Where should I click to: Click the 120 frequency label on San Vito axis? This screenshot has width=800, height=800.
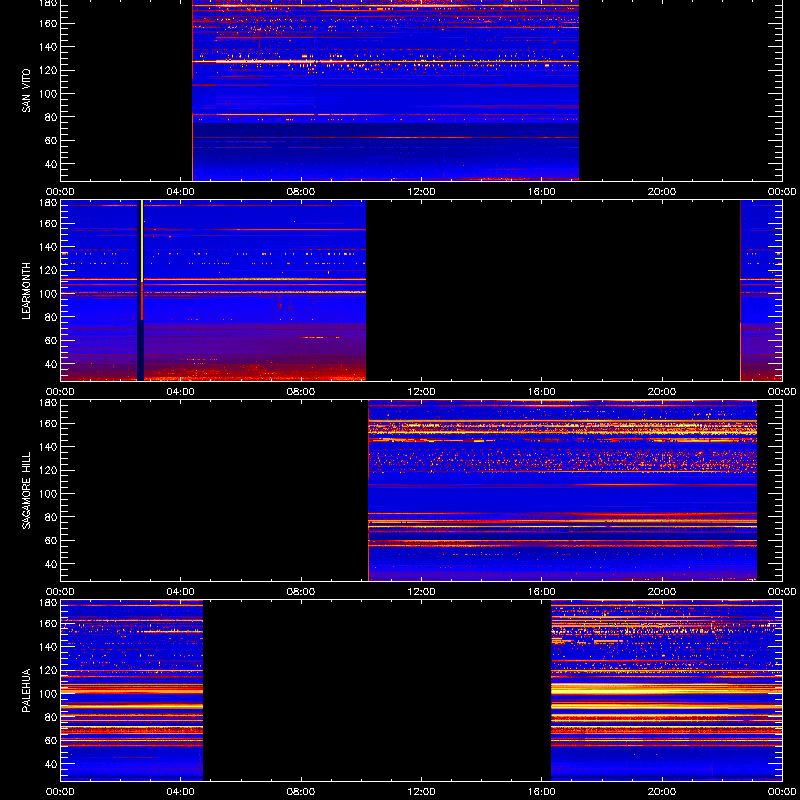coord(50,70)
